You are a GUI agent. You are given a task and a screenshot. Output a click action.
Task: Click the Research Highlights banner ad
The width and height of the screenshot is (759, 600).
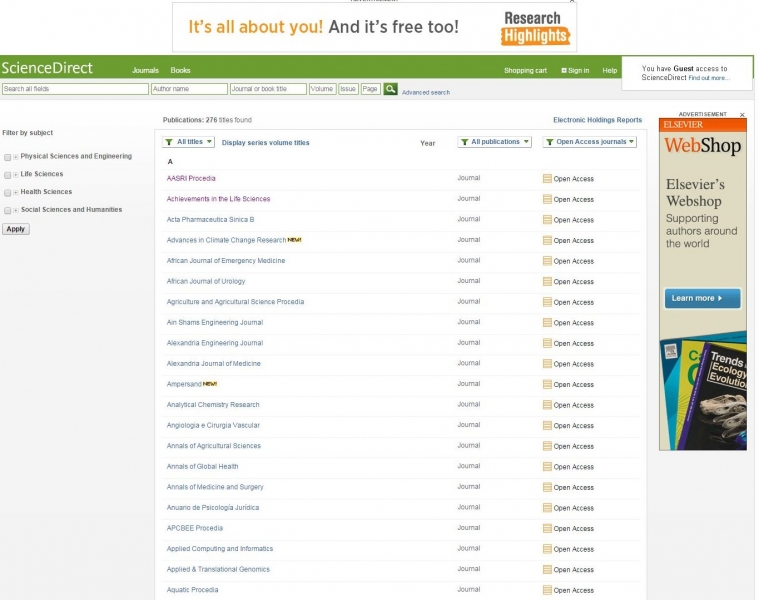coord(374,27)
